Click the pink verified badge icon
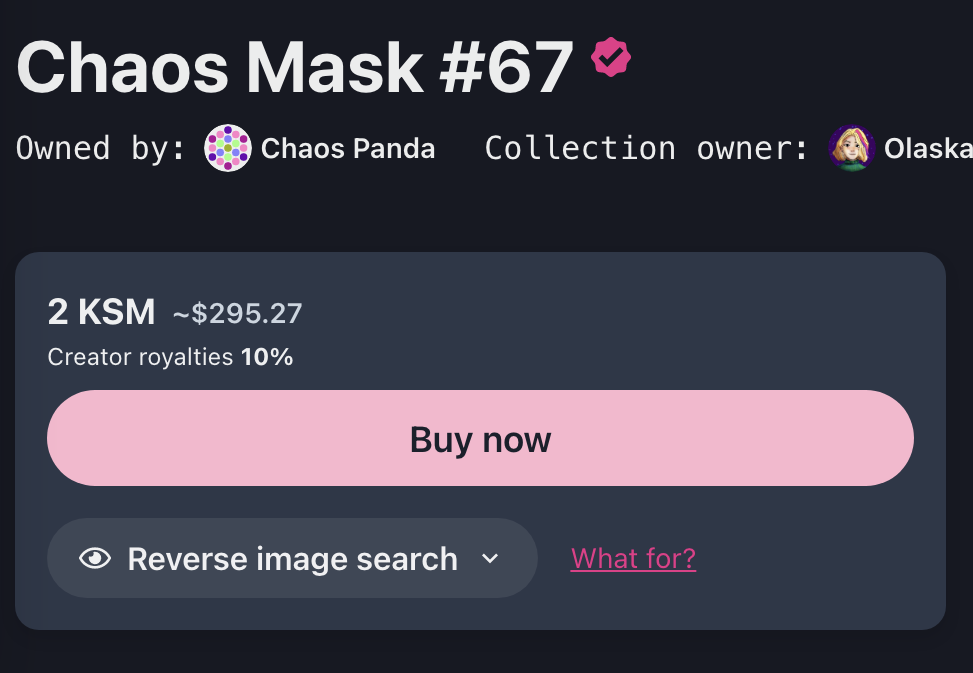The width and height of the screenshot is (973, 673). pos(610,57)
